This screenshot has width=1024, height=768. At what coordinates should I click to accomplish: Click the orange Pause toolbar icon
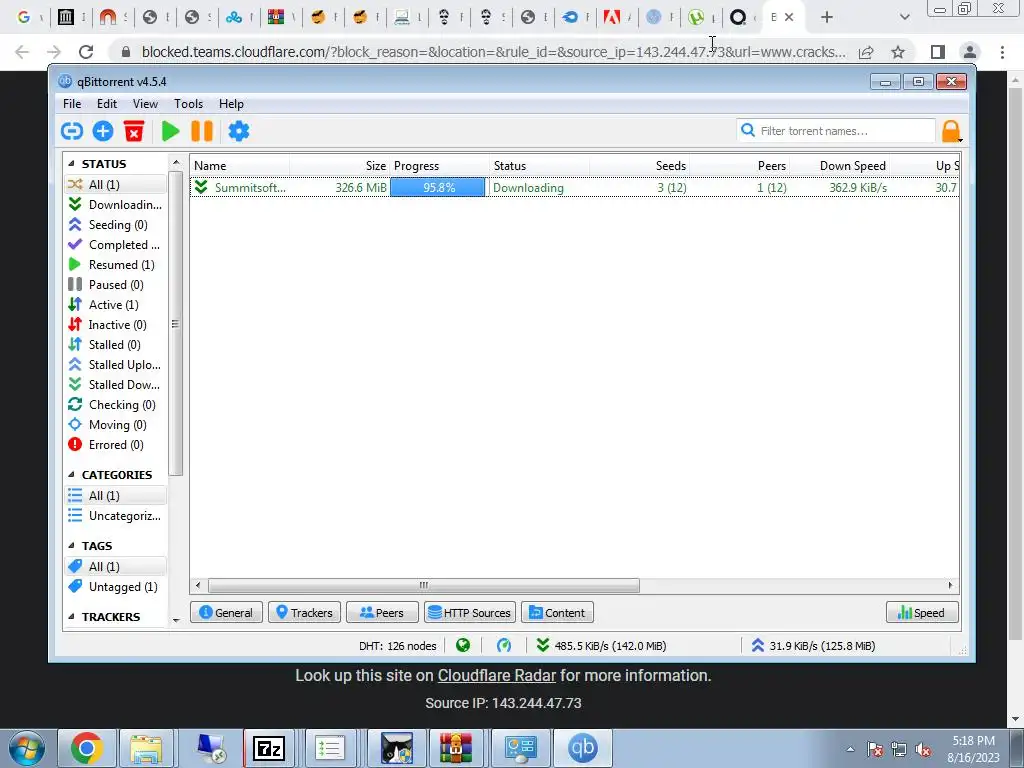[202, 131]
